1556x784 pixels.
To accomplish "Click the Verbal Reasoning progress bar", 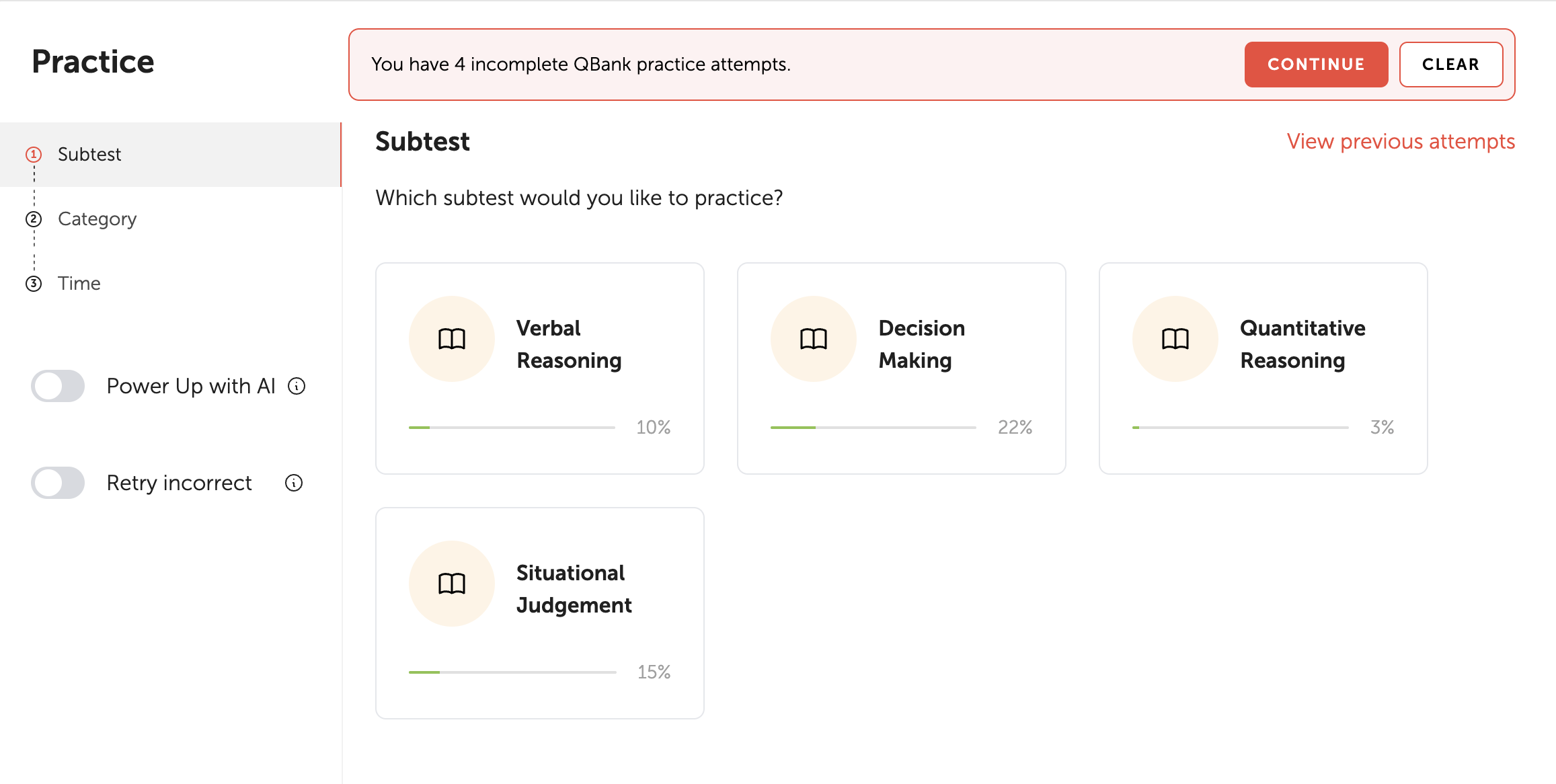I will (x=512, y=428).
